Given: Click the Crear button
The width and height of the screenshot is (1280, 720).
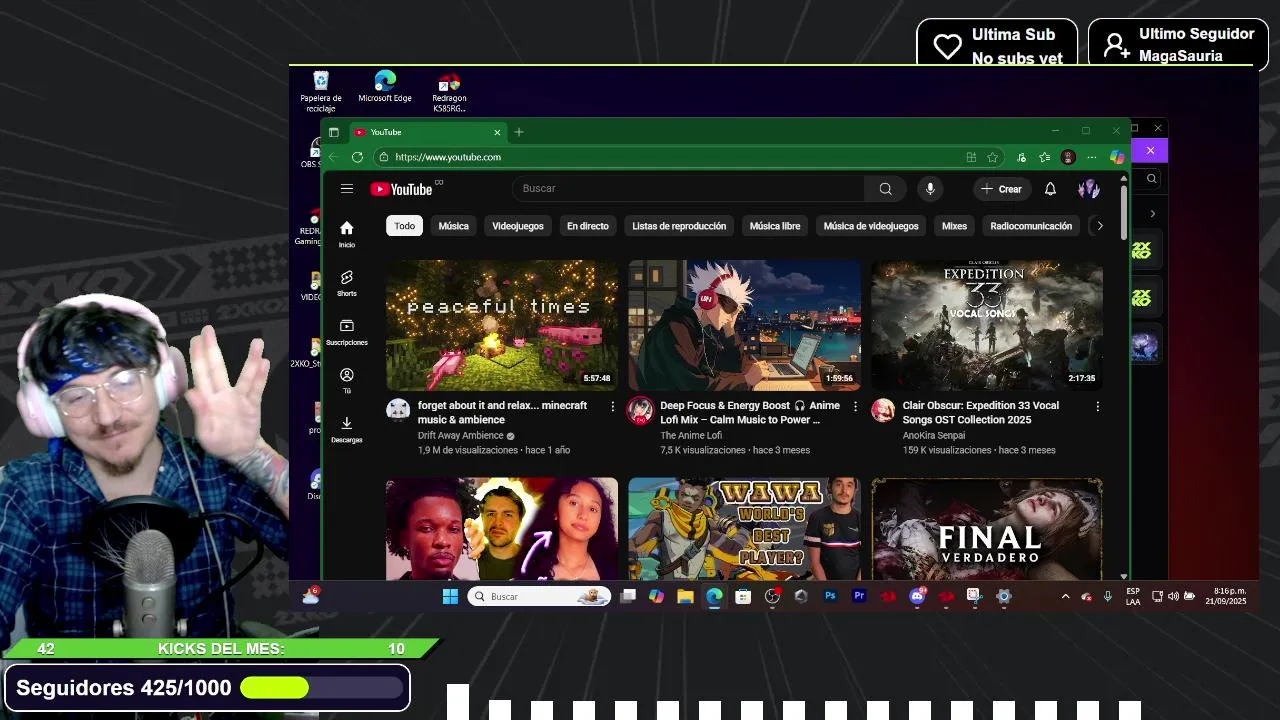Looking at the screenshot, I should click(1002, 189).
